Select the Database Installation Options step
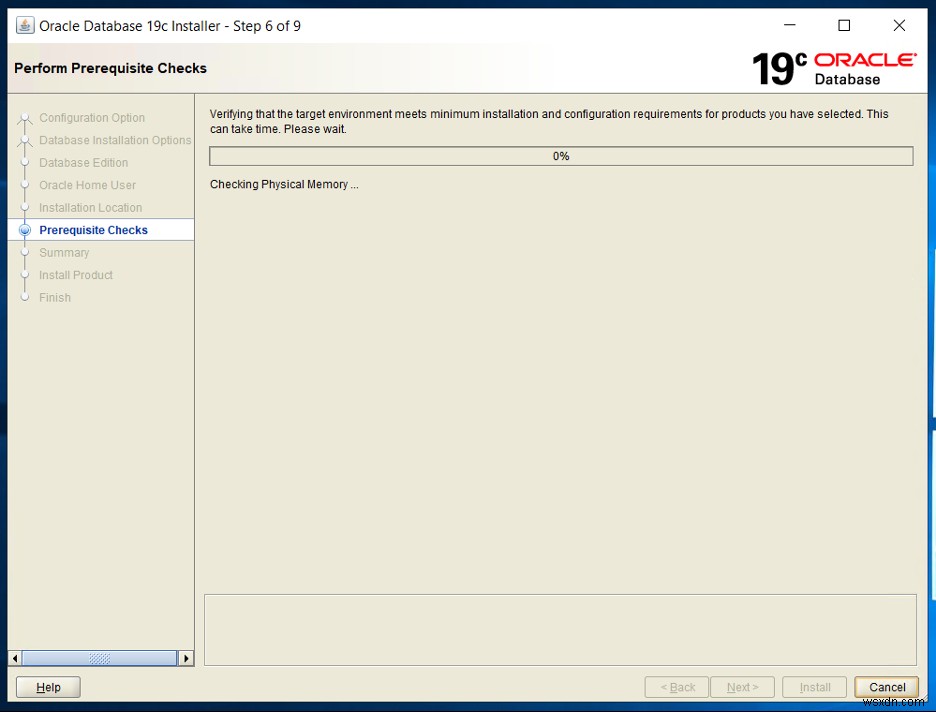 [114, 140]
